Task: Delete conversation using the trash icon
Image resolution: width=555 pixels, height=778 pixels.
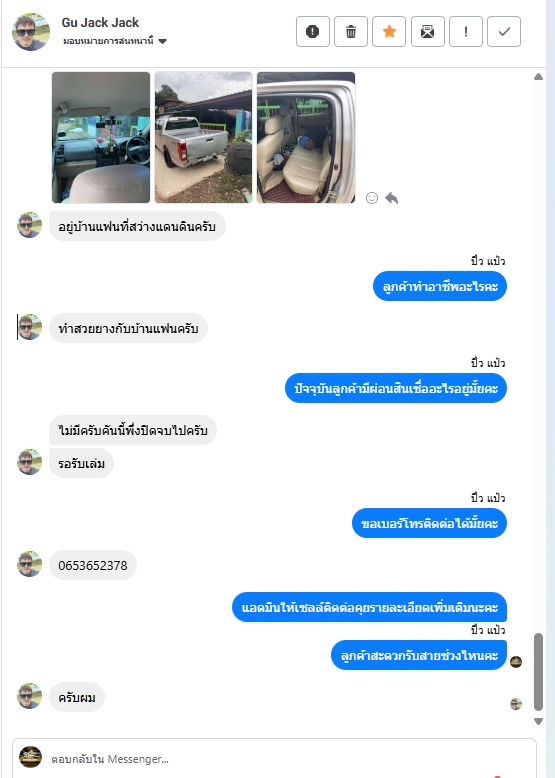Action: 351,32
